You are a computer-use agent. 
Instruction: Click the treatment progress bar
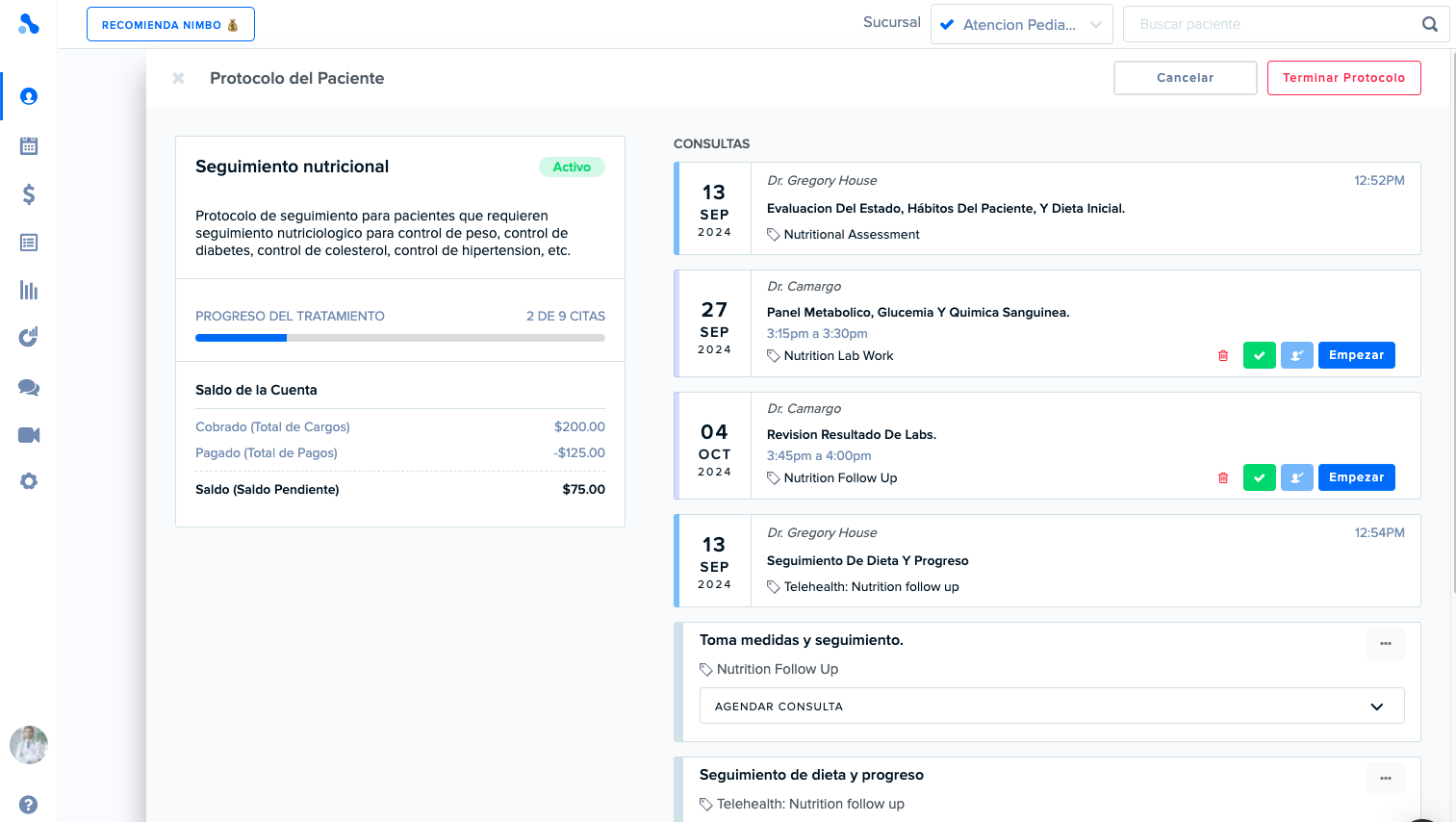[x=400, y=338]
